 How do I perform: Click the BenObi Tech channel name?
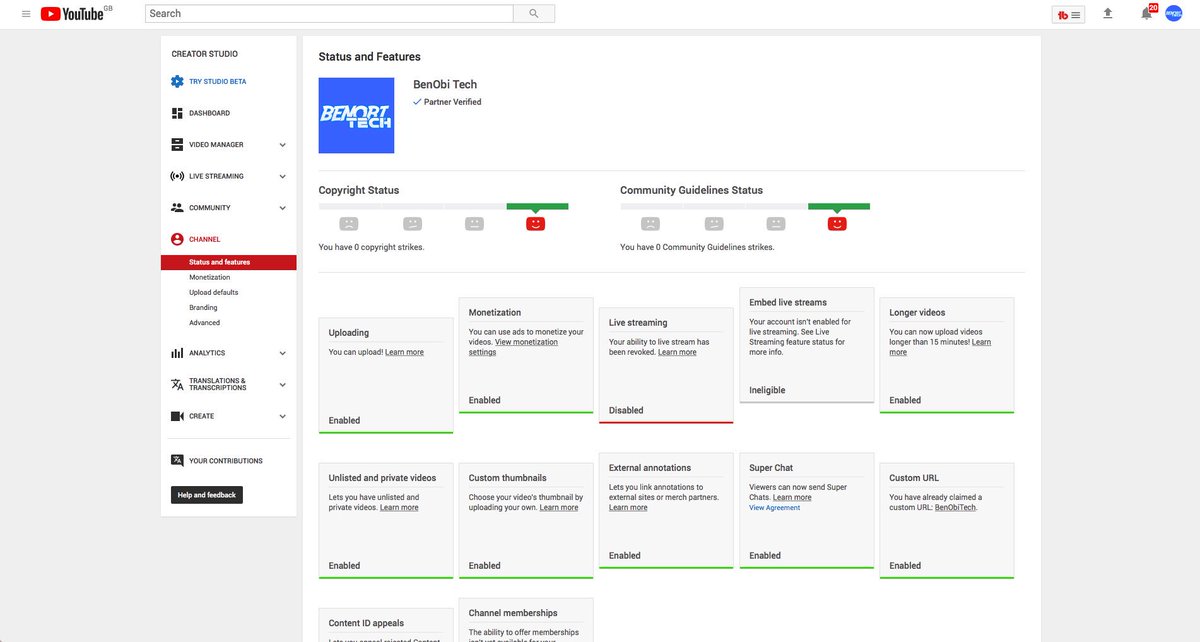(x=445, y=85)
